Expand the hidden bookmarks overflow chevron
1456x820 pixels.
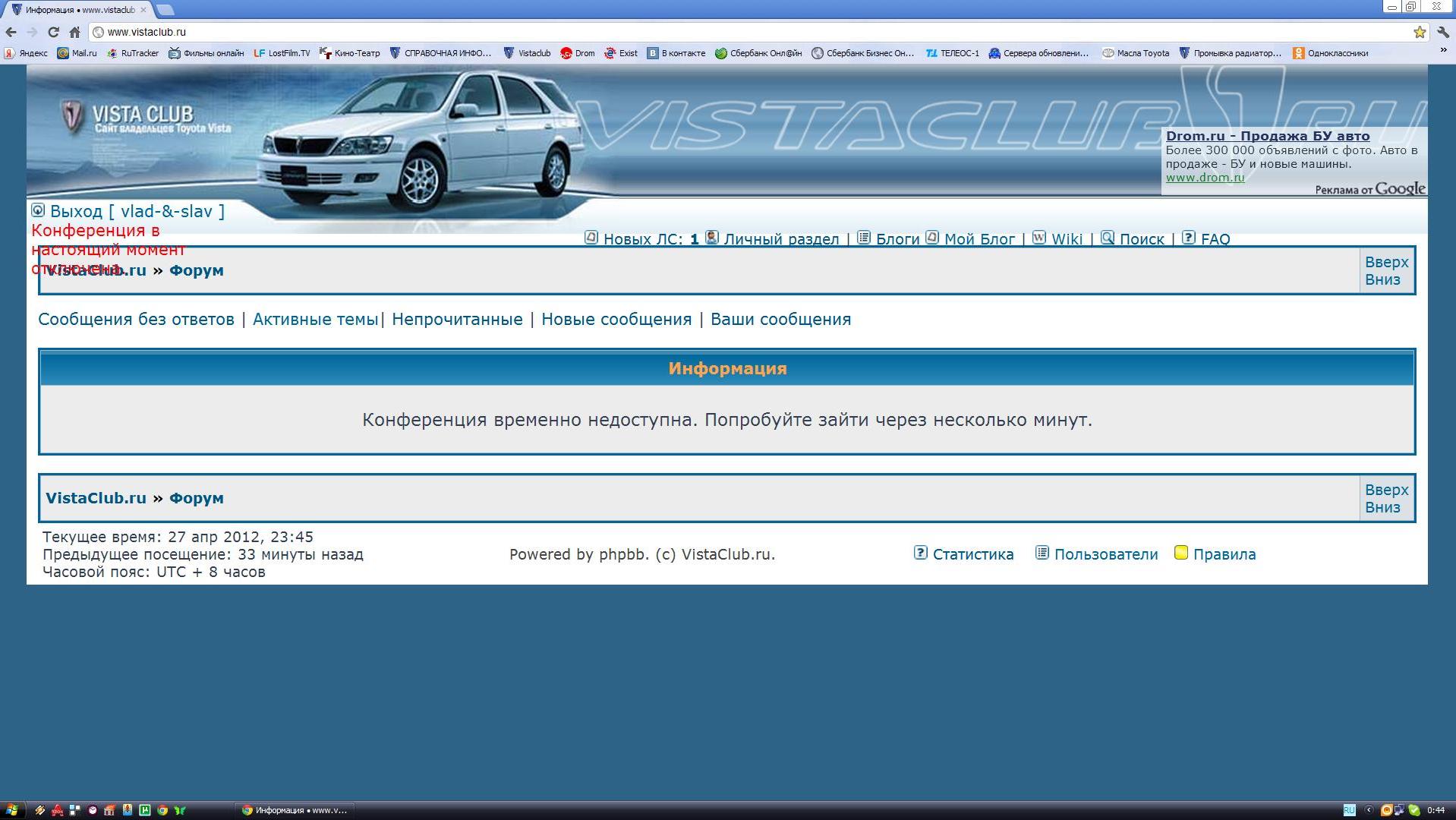[x=1443, y=51]
